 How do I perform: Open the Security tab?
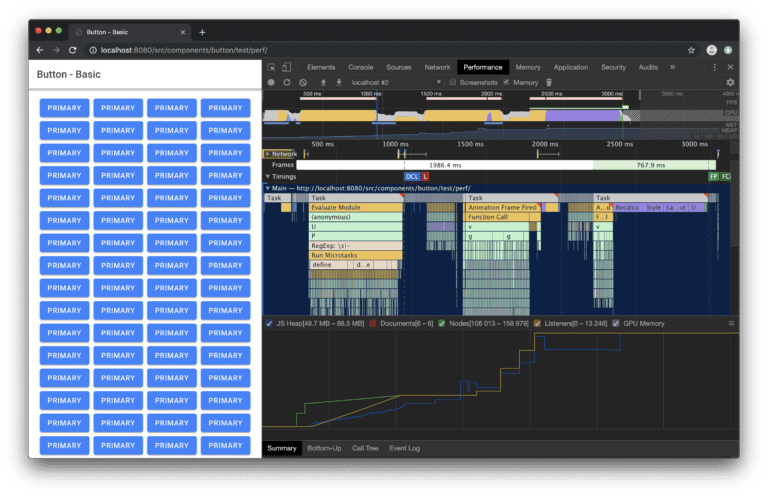tap(614, 68)
